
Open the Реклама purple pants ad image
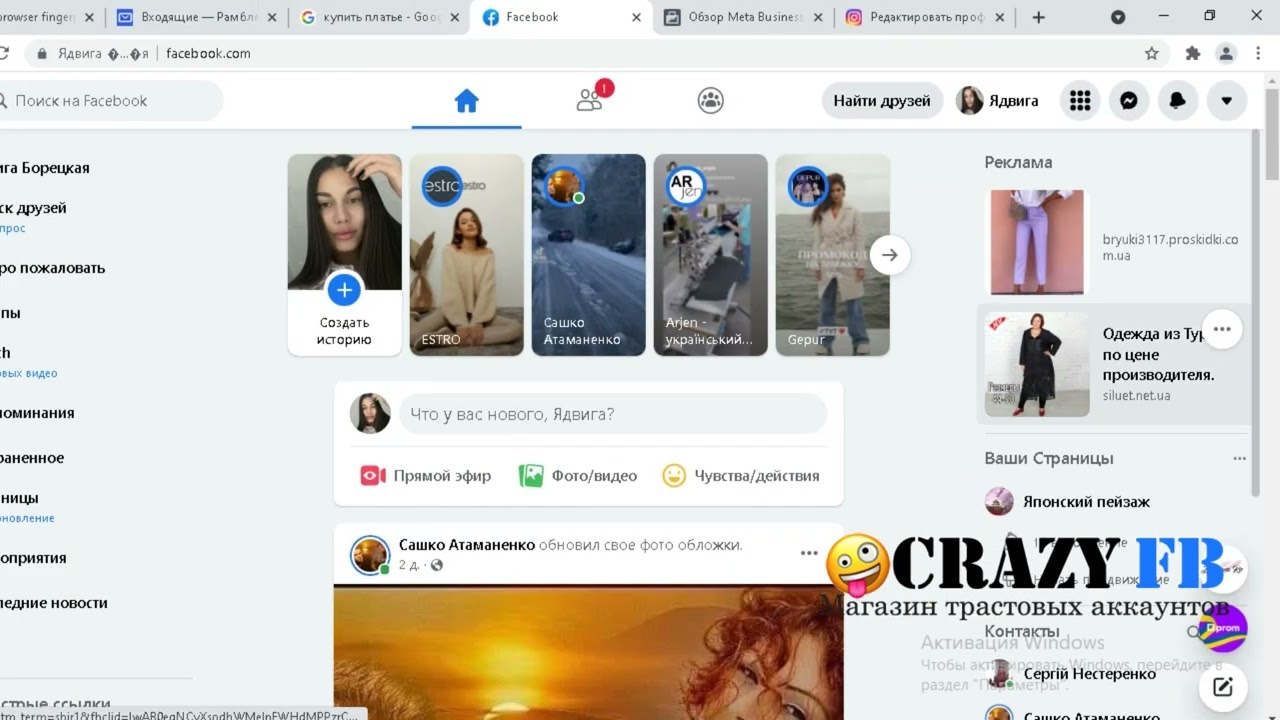[1037, 242]
